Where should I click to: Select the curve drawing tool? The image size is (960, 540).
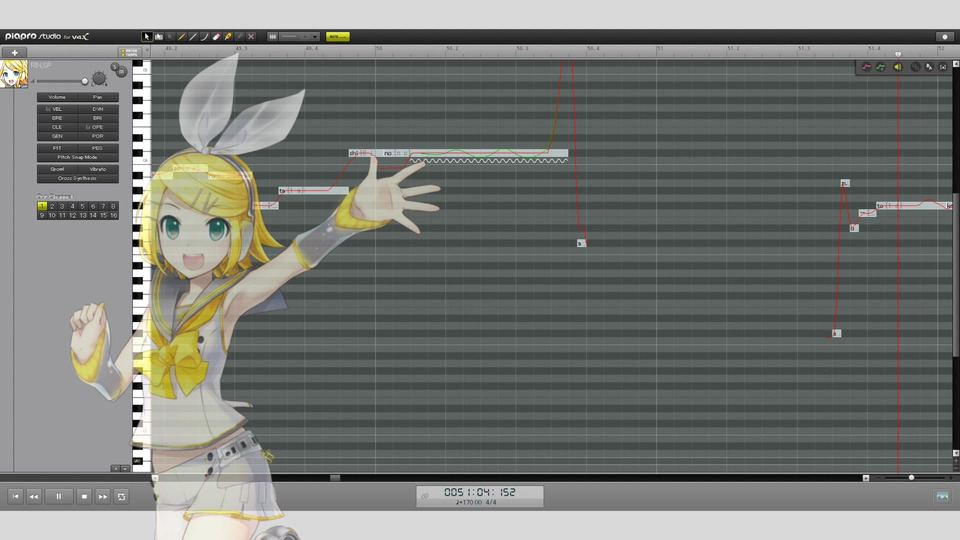coord(205,37)
